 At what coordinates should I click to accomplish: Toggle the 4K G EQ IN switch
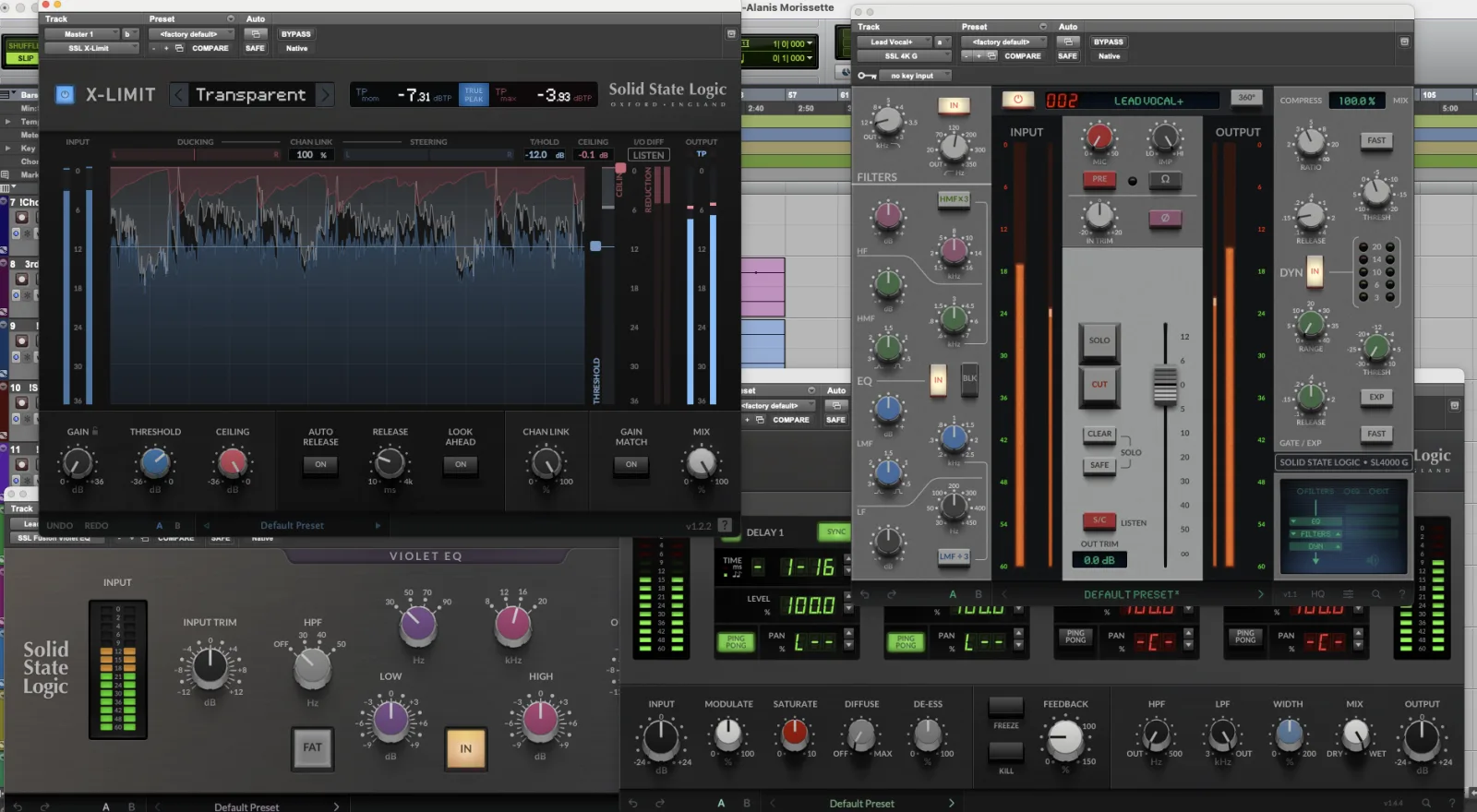tap(938, 379)
